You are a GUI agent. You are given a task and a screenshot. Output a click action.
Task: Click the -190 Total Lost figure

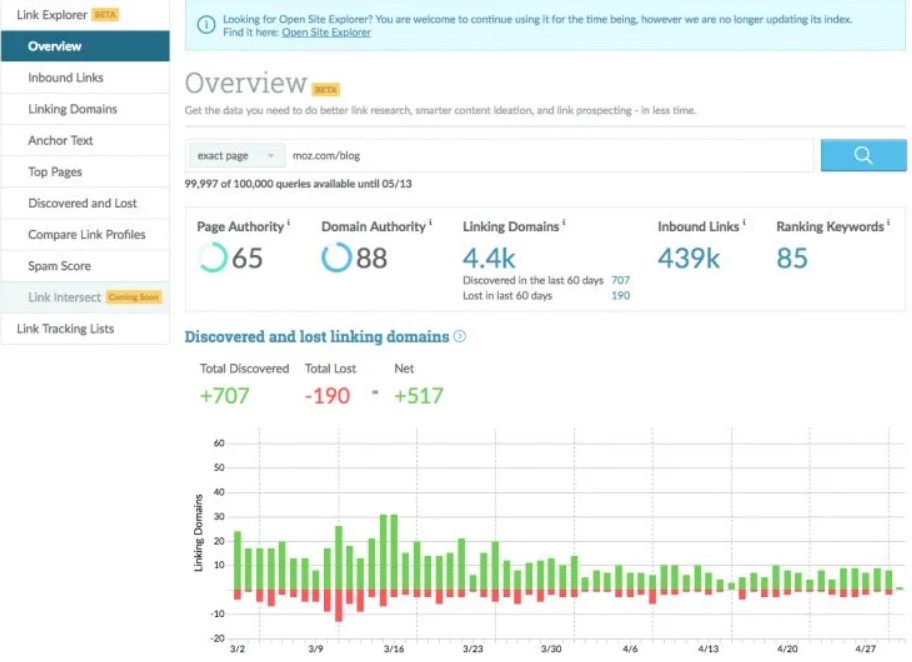point(327,396)
